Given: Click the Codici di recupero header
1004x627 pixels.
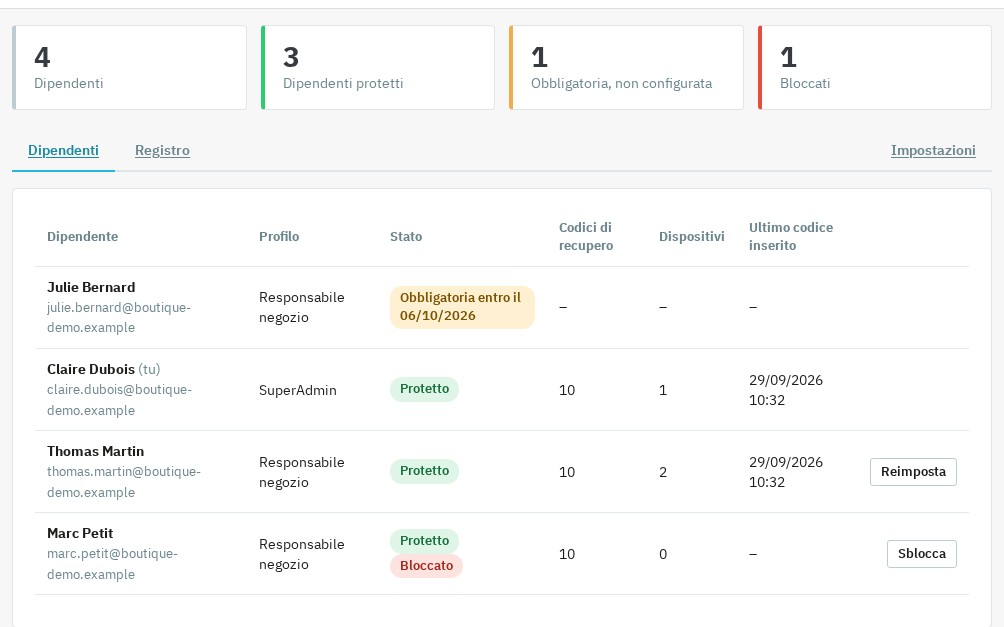Looking at the screenshot, I should [x=586, y=236].
